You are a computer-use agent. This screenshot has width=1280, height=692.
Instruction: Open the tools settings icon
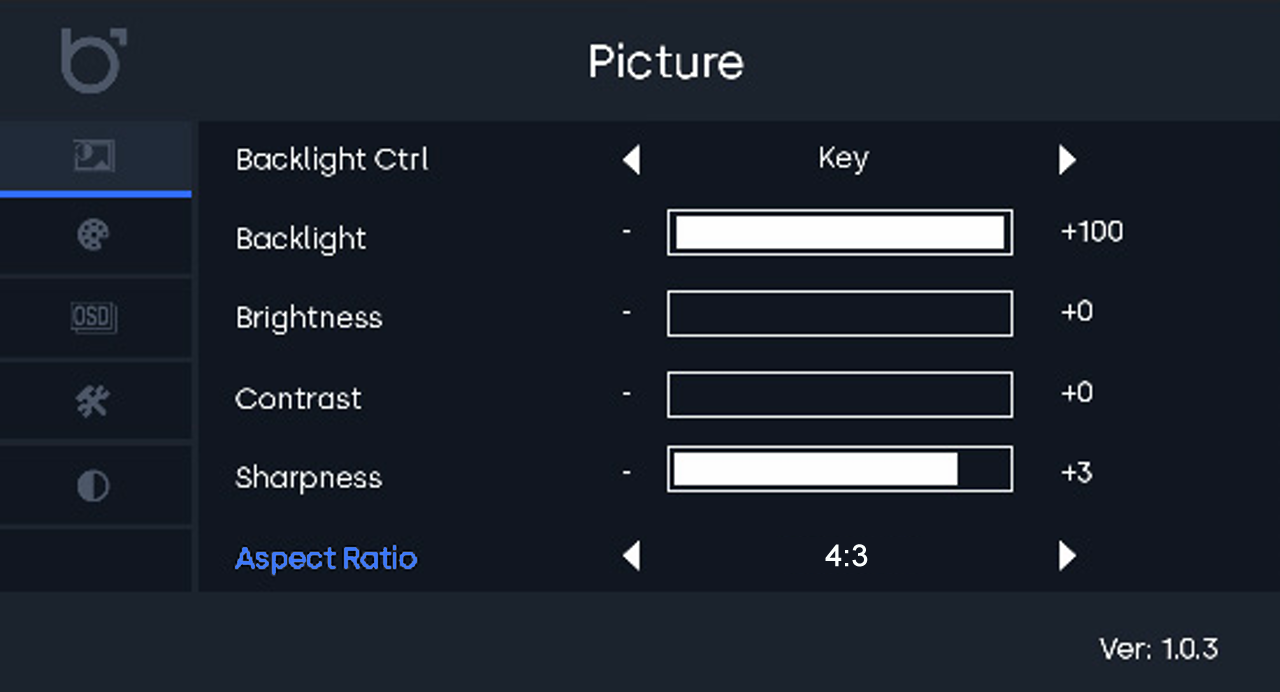[93, 402]
